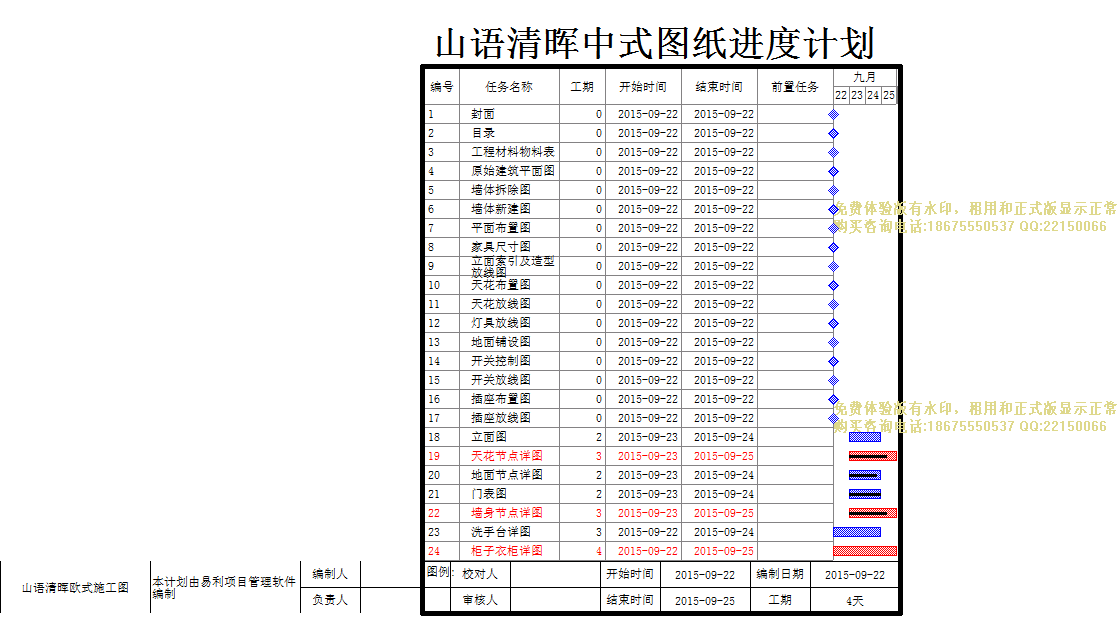
Task: Select the project name 山语清晖欧式施工图
Action: [x=76, y=588]
